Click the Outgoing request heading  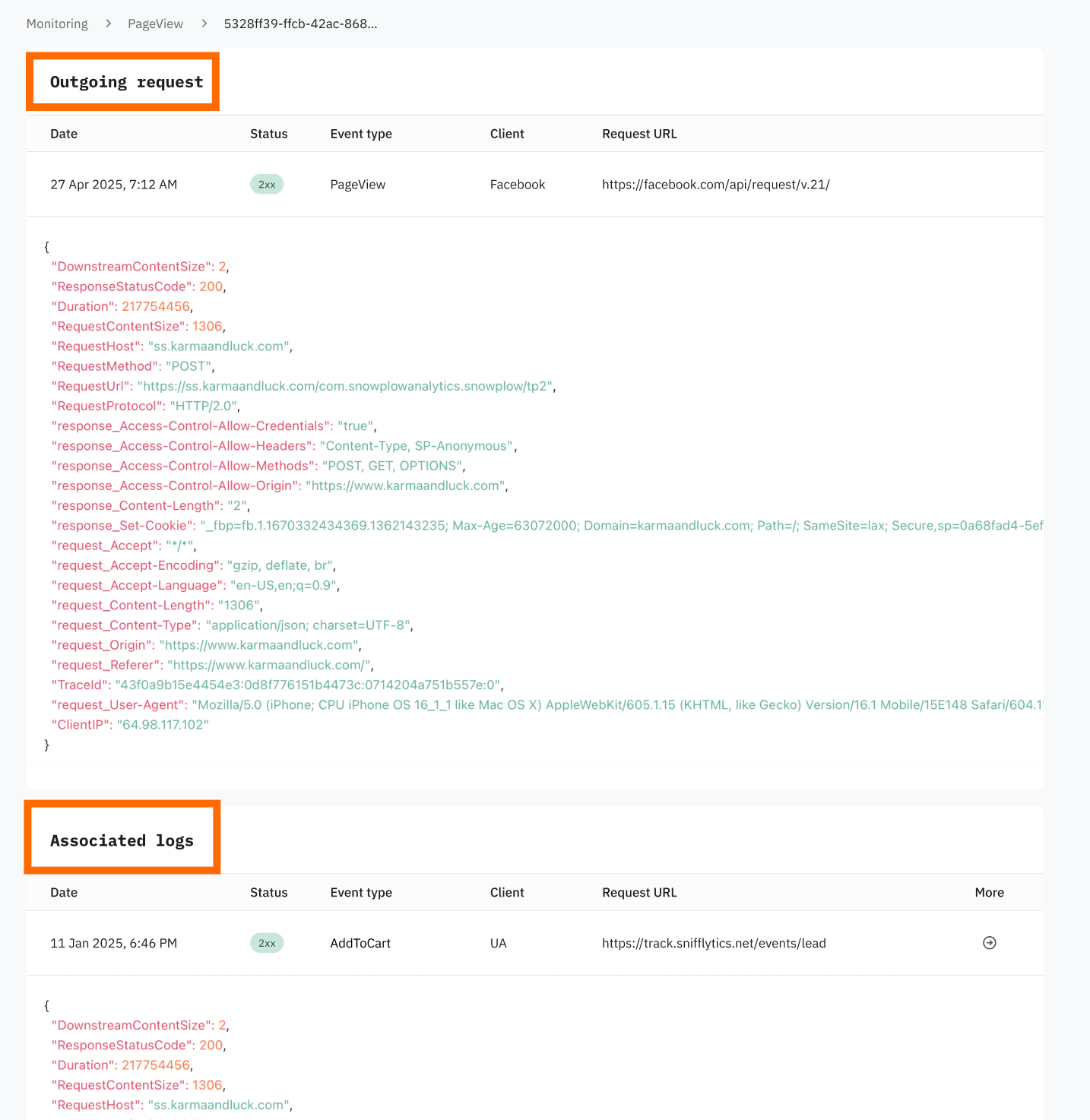coord(126,82)
